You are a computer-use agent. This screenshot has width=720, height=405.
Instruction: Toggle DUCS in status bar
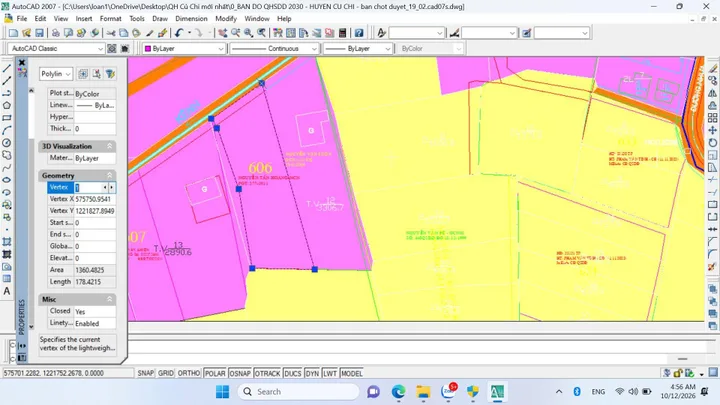tap(292, 373)
